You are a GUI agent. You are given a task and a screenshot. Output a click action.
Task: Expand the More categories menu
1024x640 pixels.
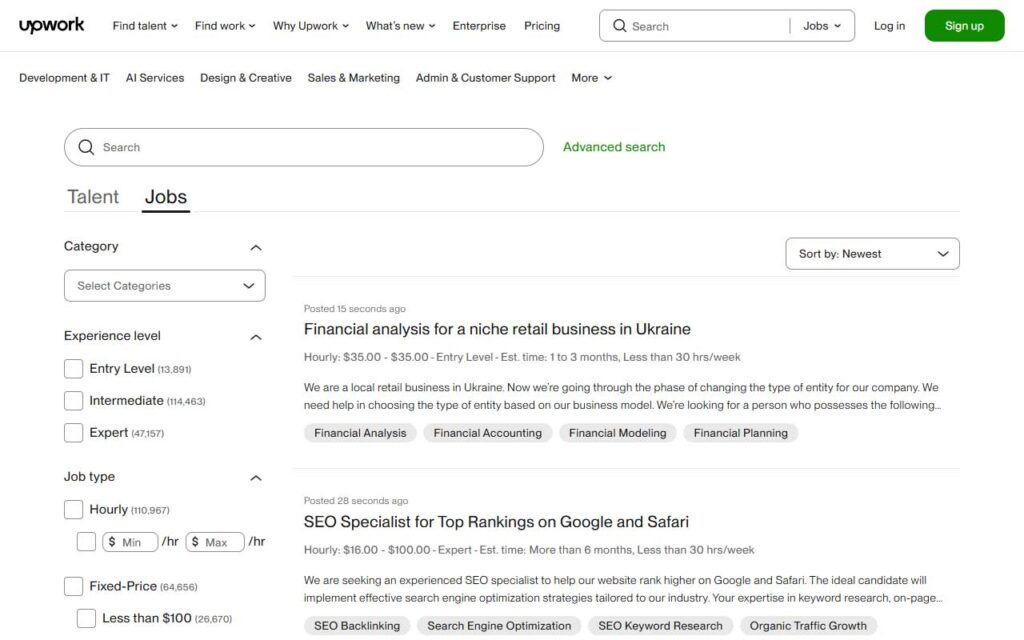click(x=592, y=78)
